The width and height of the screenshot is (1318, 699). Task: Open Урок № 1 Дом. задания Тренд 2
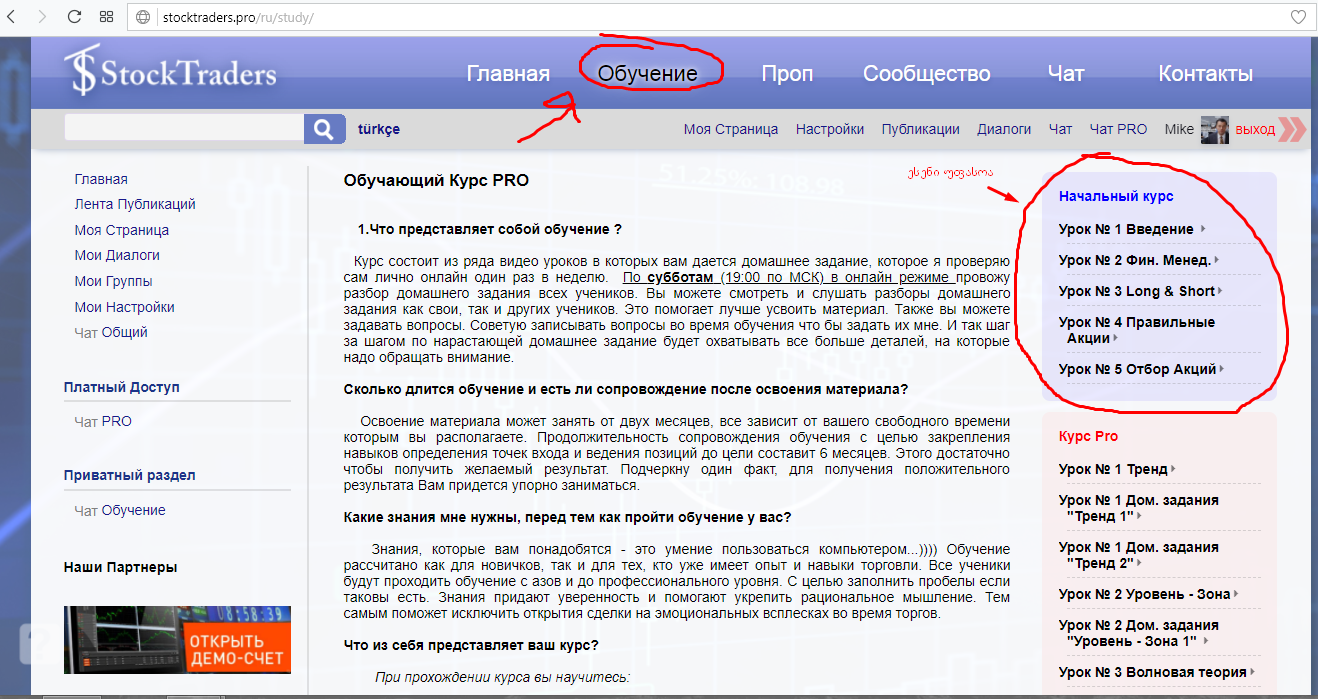coord(1138,555)
